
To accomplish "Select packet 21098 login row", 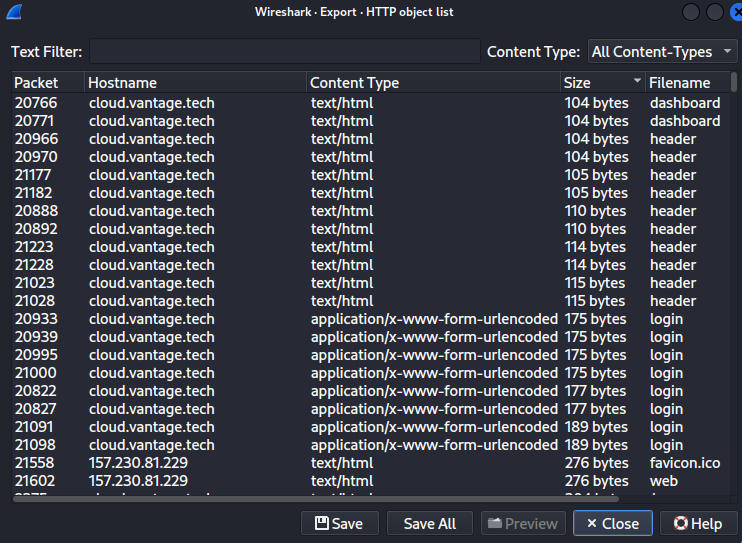I will tap(371, 445).
